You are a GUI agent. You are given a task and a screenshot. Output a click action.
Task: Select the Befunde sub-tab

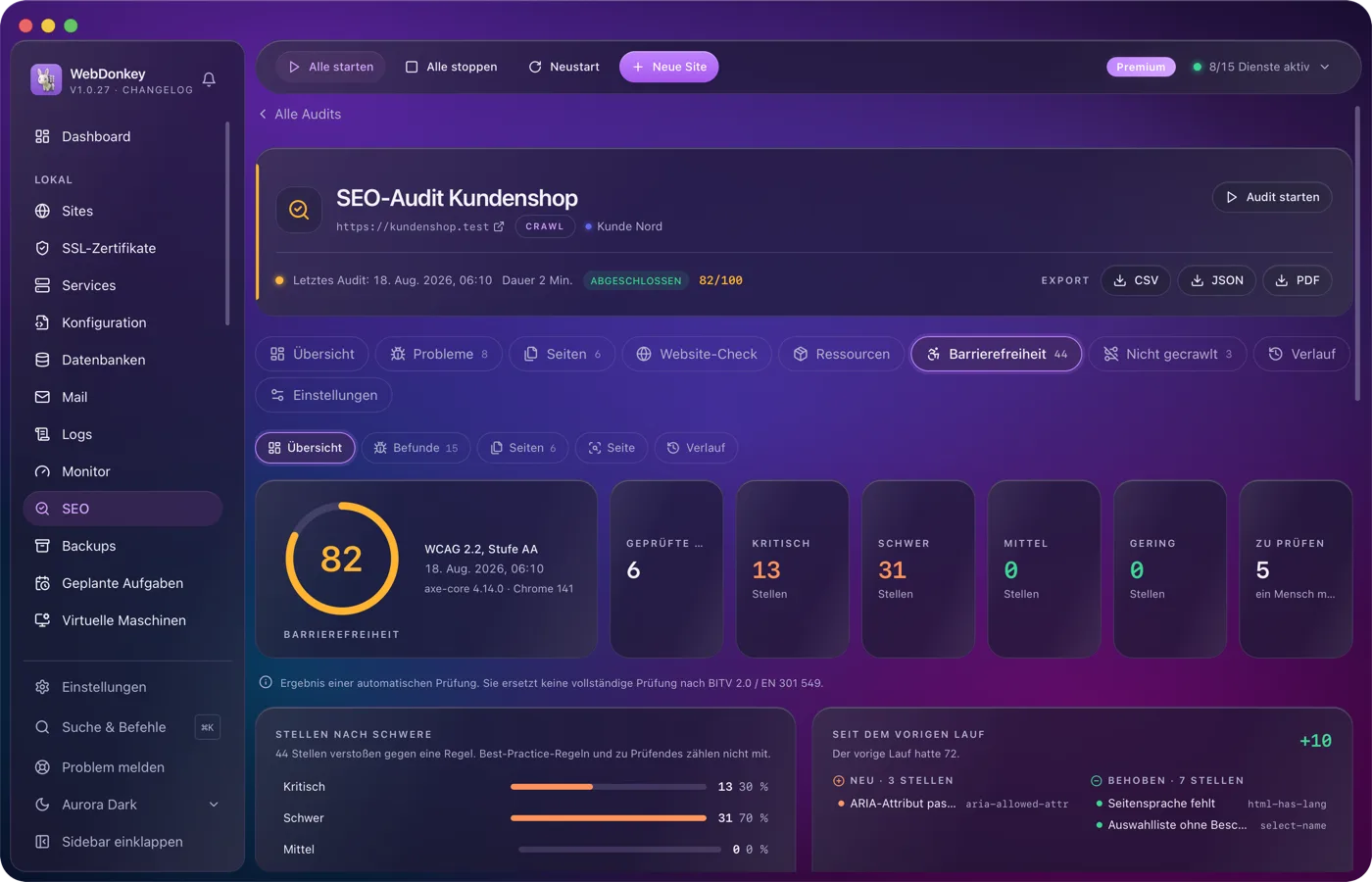point(416,448)
